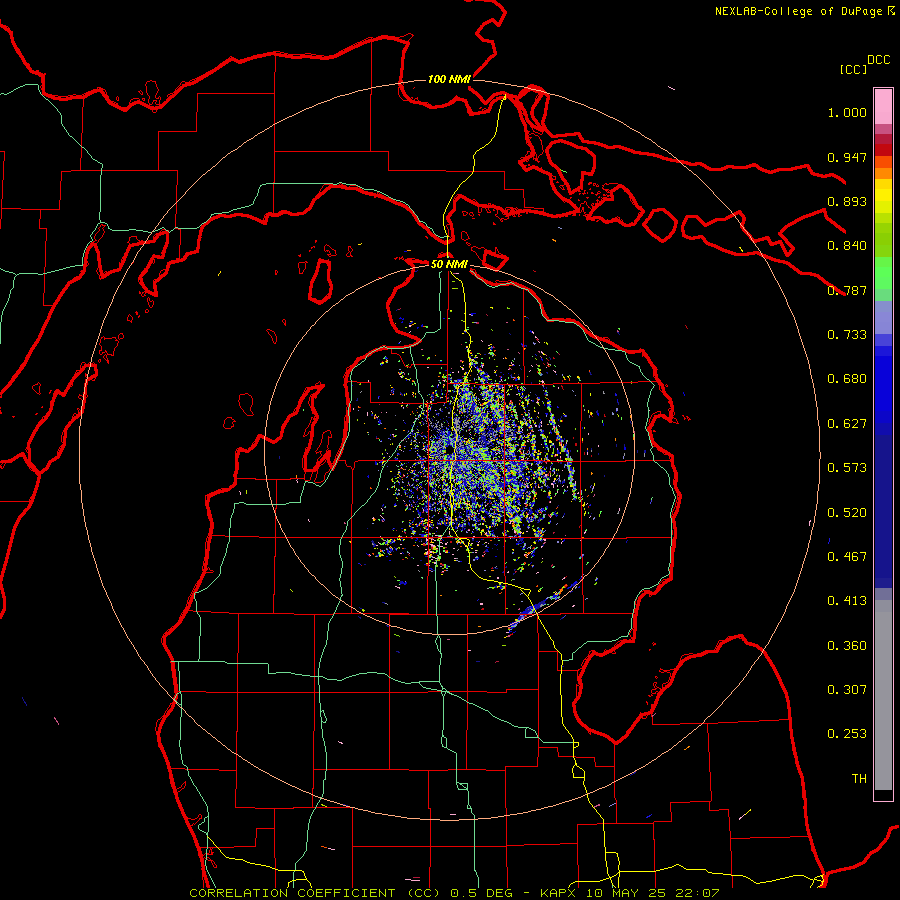
Task: Select the 0.520 scale value
Action: (x=847, y=513)
